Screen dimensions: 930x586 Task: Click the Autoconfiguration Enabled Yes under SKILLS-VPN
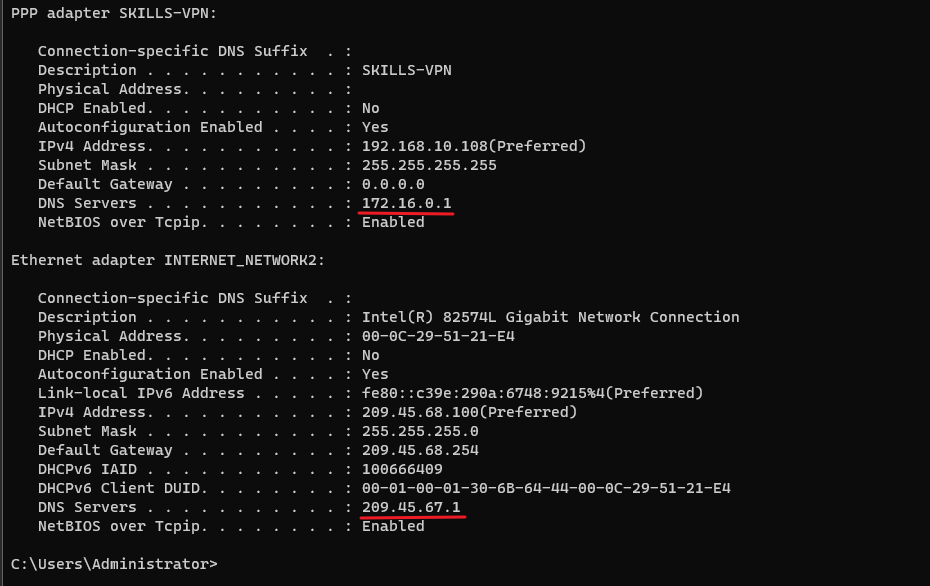click(x=375, y=127)
